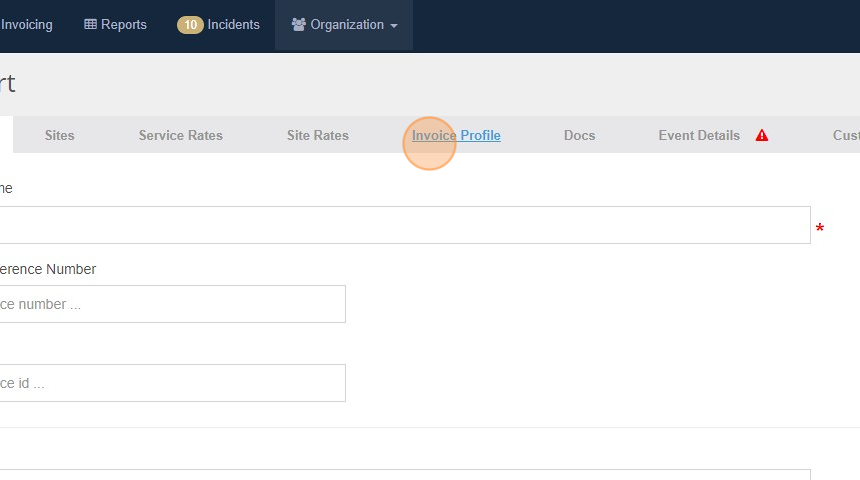Switch to the Service Rates tab
This screenshot has height=480, width=860.
tap(180, 135)
